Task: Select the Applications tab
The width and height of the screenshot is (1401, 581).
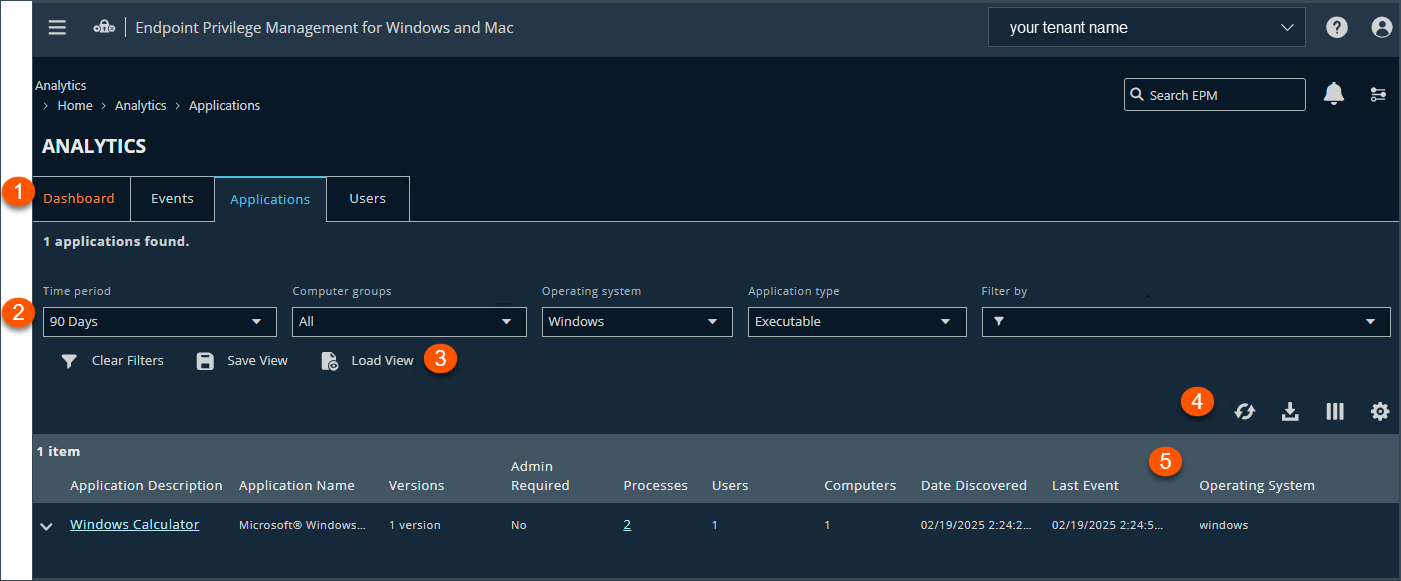Action: tap(270, 199)
